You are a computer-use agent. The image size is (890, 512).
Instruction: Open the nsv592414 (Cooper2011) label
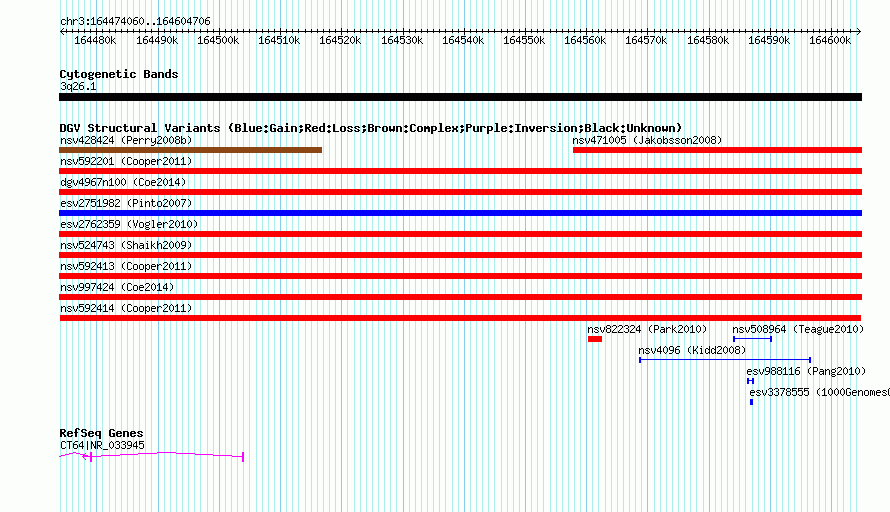(126, 308)
